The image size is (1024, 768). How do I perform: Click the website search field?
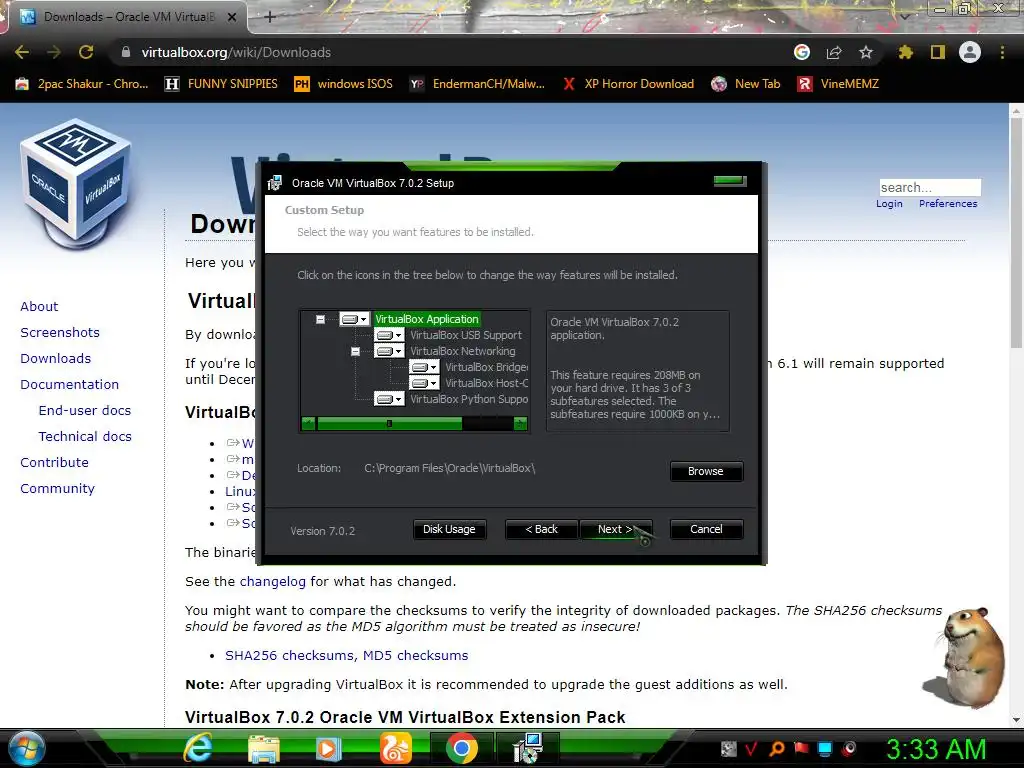point(930,187)
